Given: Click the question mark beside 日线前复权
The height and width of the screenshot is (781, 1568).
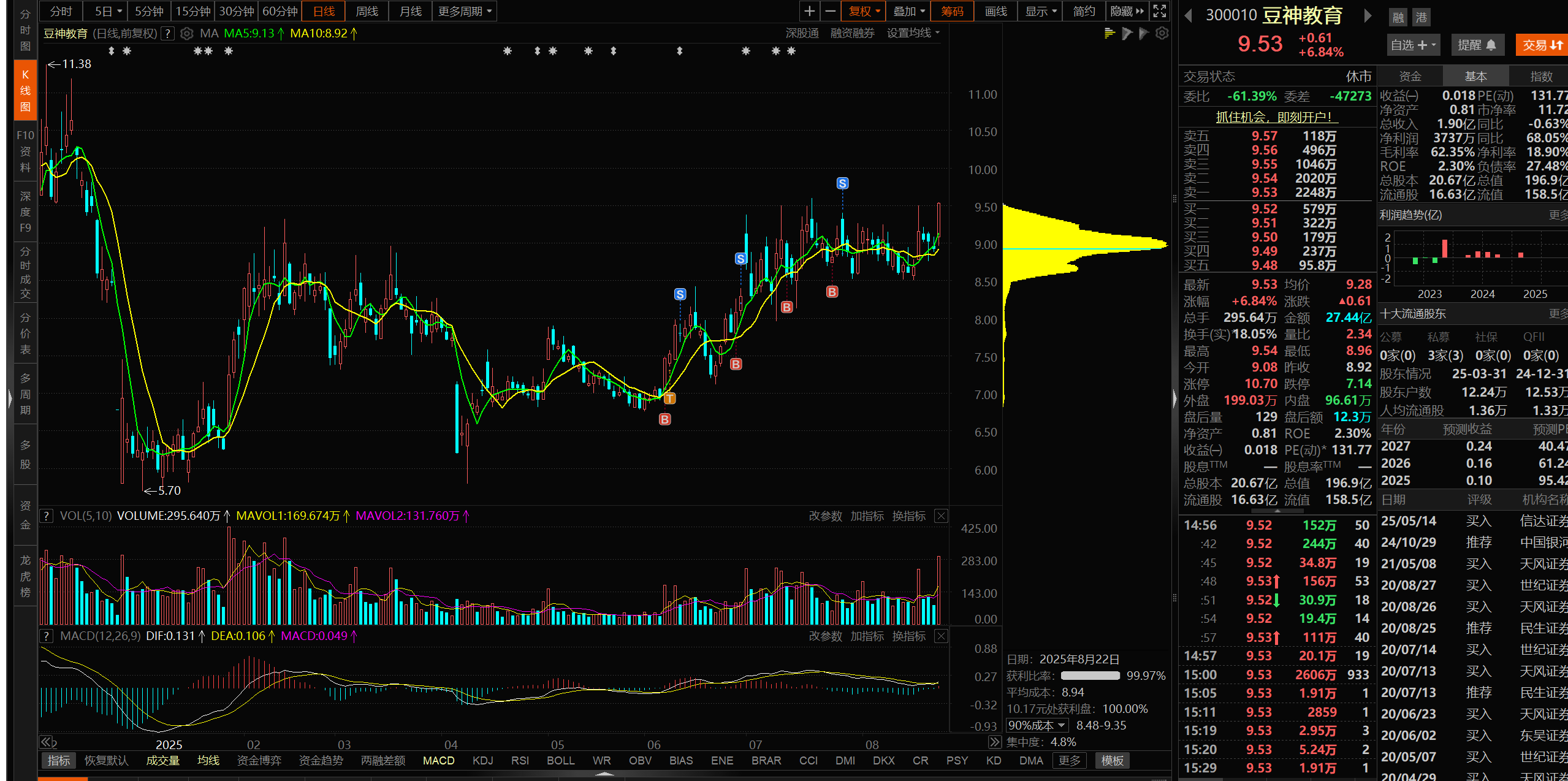Looking at the screenshot, I should 167,33.
